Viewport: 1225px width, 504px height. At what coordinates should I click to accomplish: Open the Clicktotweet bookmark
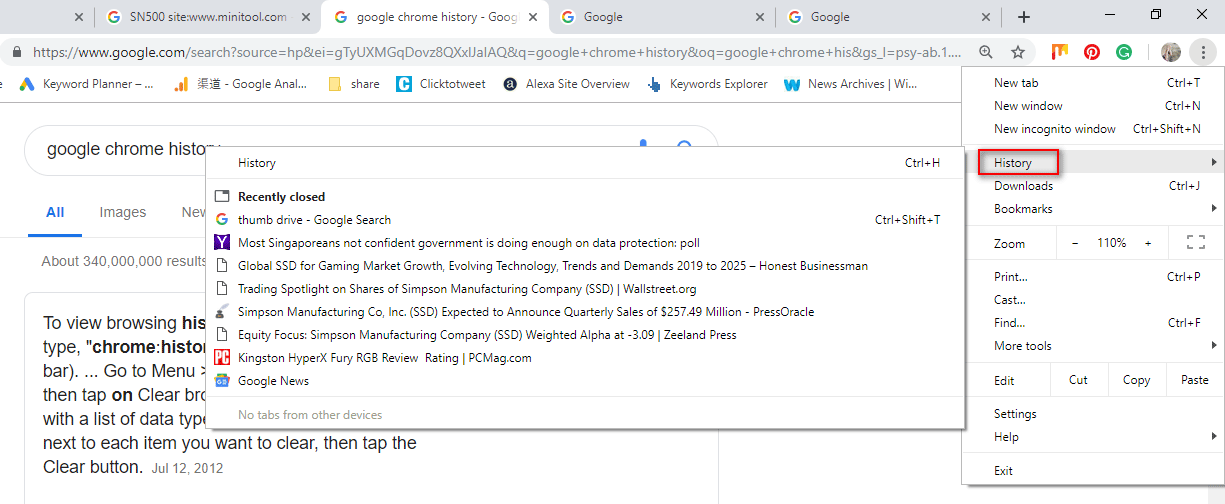[441, 84]
